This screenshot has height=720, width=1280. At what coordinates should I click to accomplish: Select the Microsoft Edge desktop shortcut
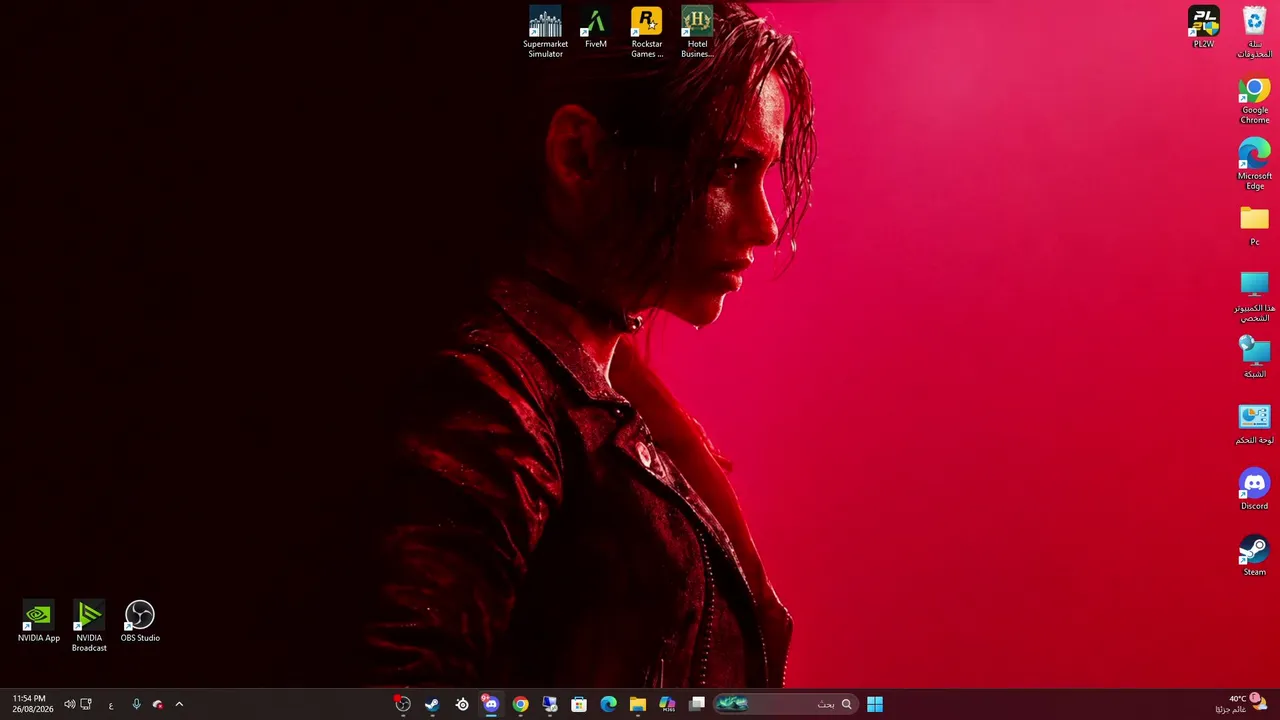[1255, 165]
